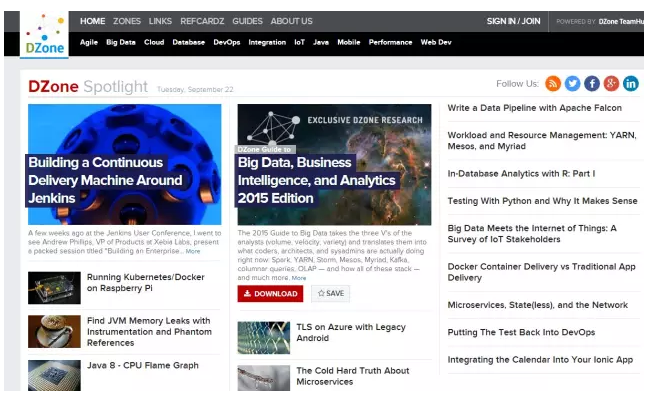648x395 pixels.
Task: Open In-Database Analytics with R: Part I
Action: click(x=521, y=174)
